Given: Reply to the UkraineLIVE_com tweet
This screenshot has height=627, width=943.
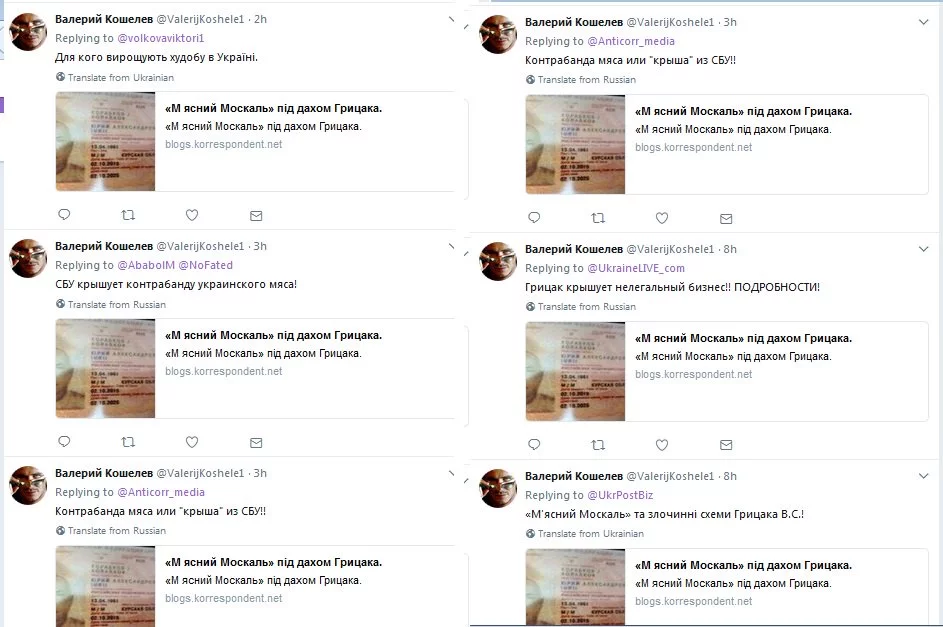Looking at the screenshot, I should pyautogui.click(x=534, y=444).
